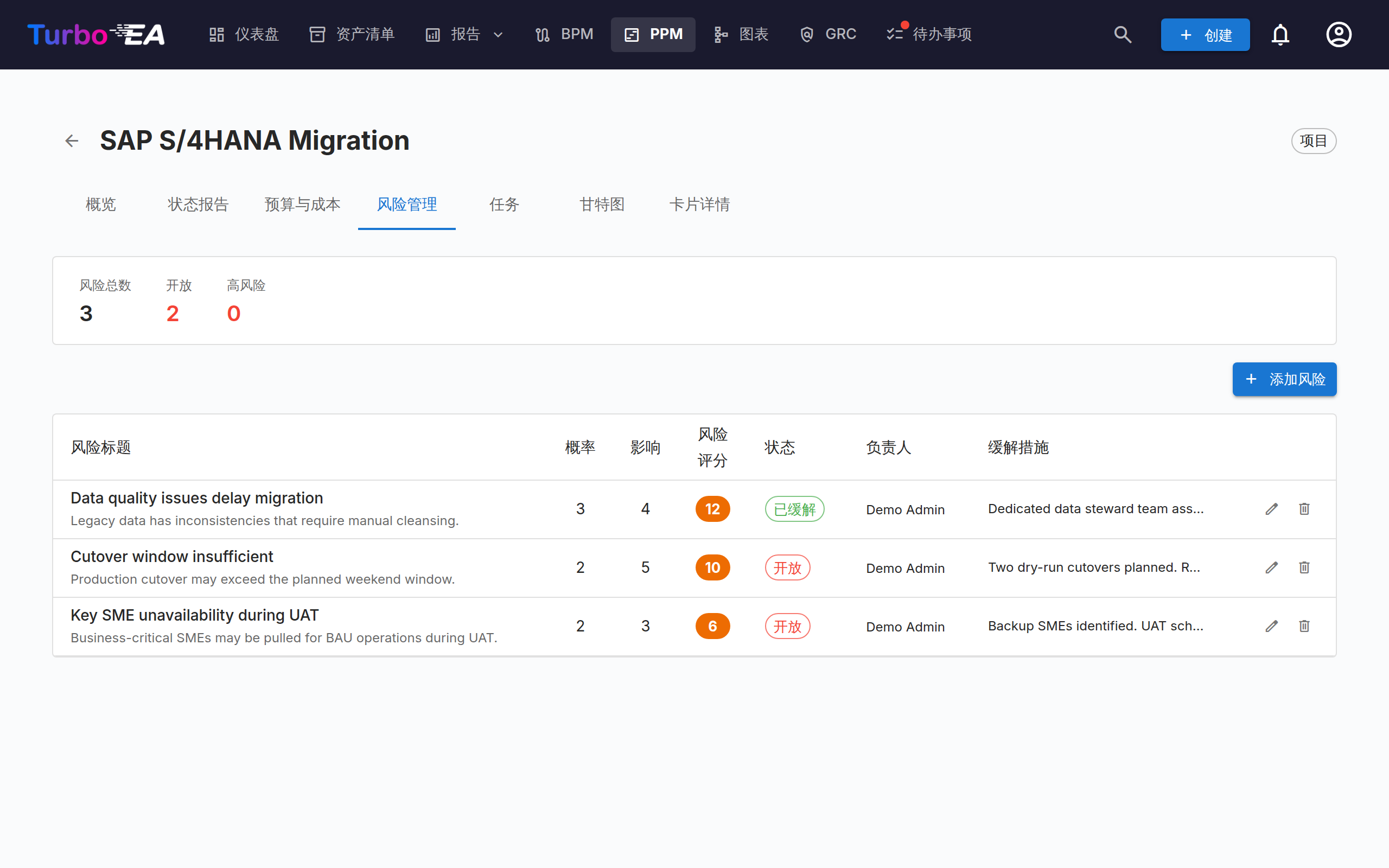The height and width of the screenshot is (868, 1389).
Task: Delete the Data quality issues risk
Action: pos(1304,509)
